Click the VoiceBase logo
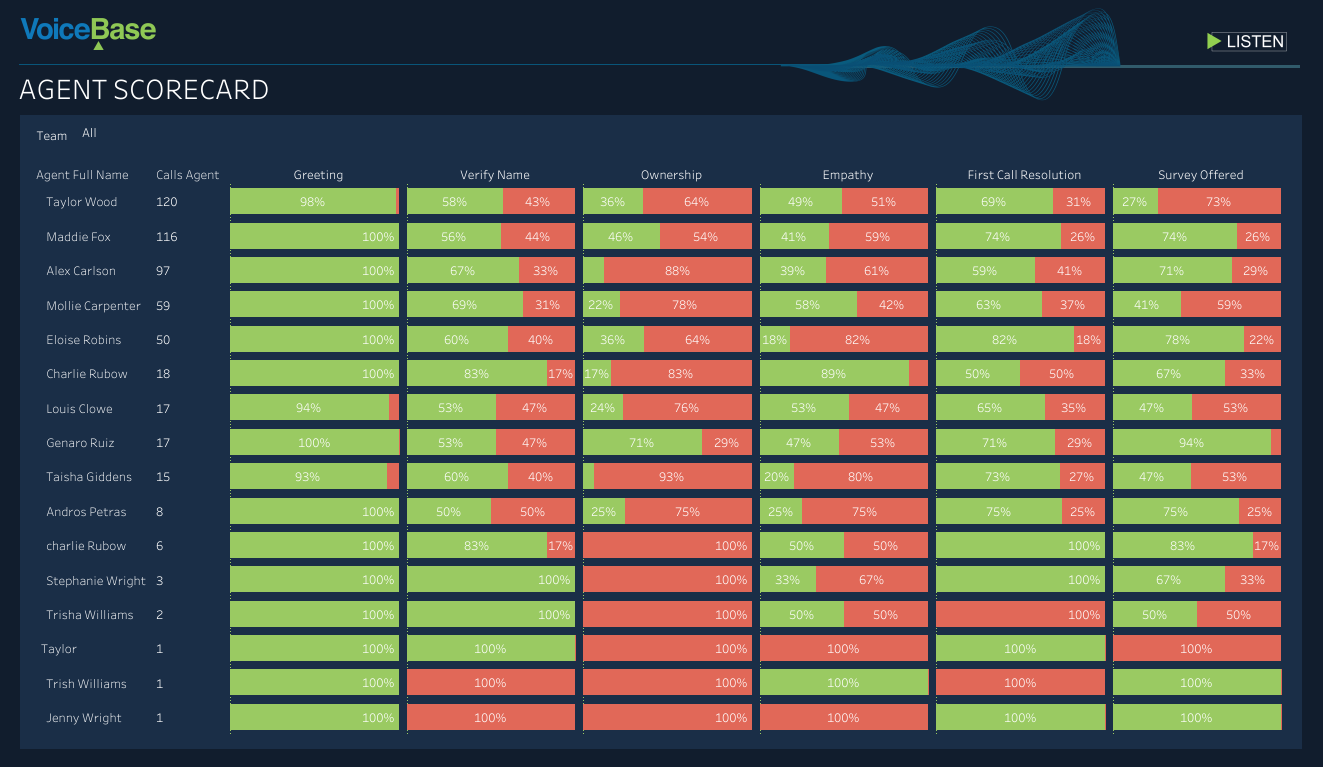This screenshot has height=767, width=1323. (88, 31)
